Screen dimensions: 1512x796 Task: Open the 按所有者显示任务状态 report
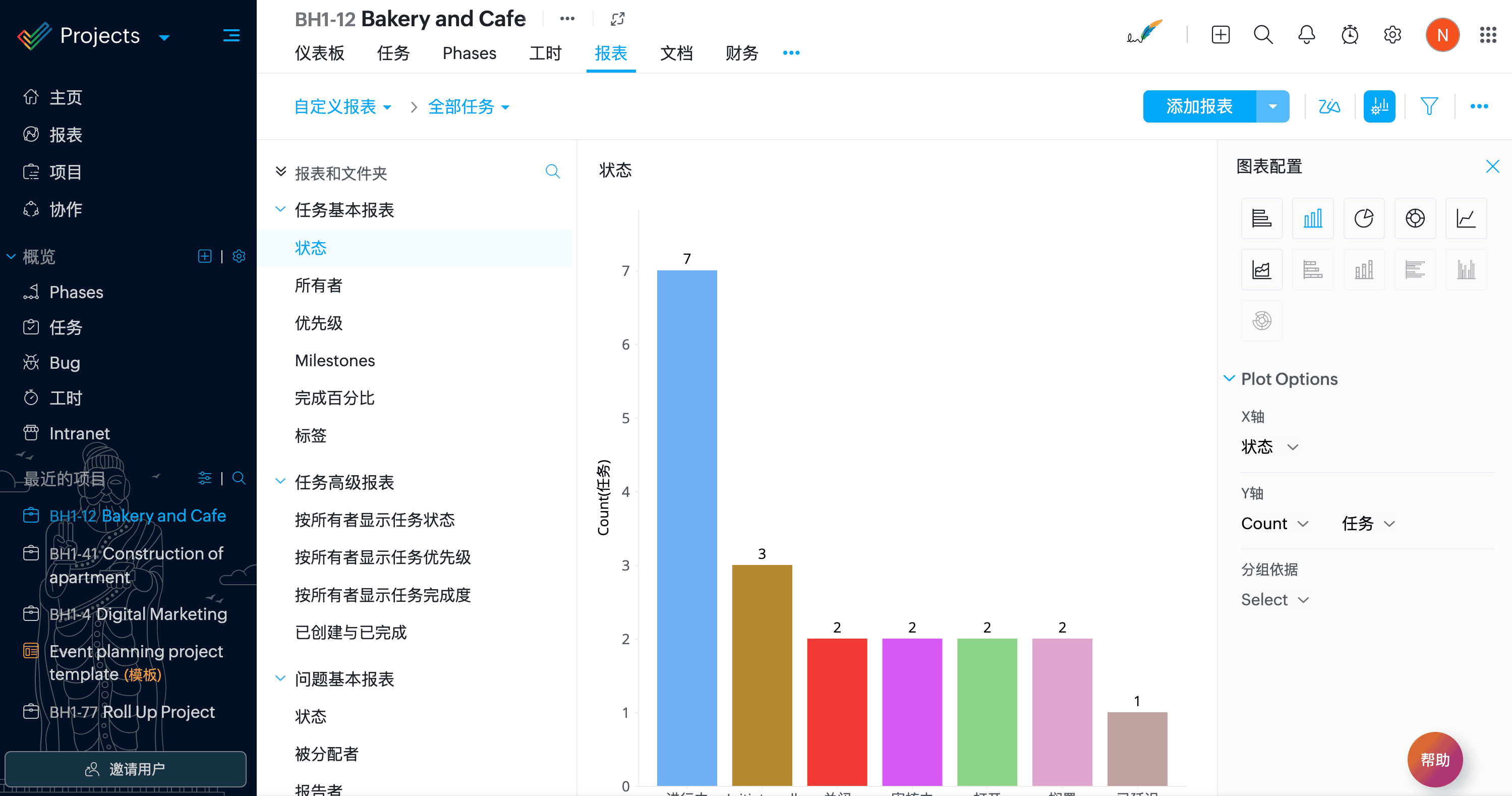click(x=375, y=520)
